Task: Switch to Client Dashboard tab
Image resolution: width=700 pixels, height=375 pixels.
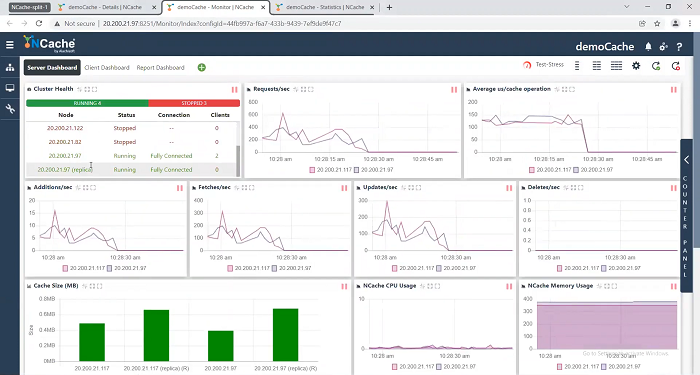Action: coord(107,67)
